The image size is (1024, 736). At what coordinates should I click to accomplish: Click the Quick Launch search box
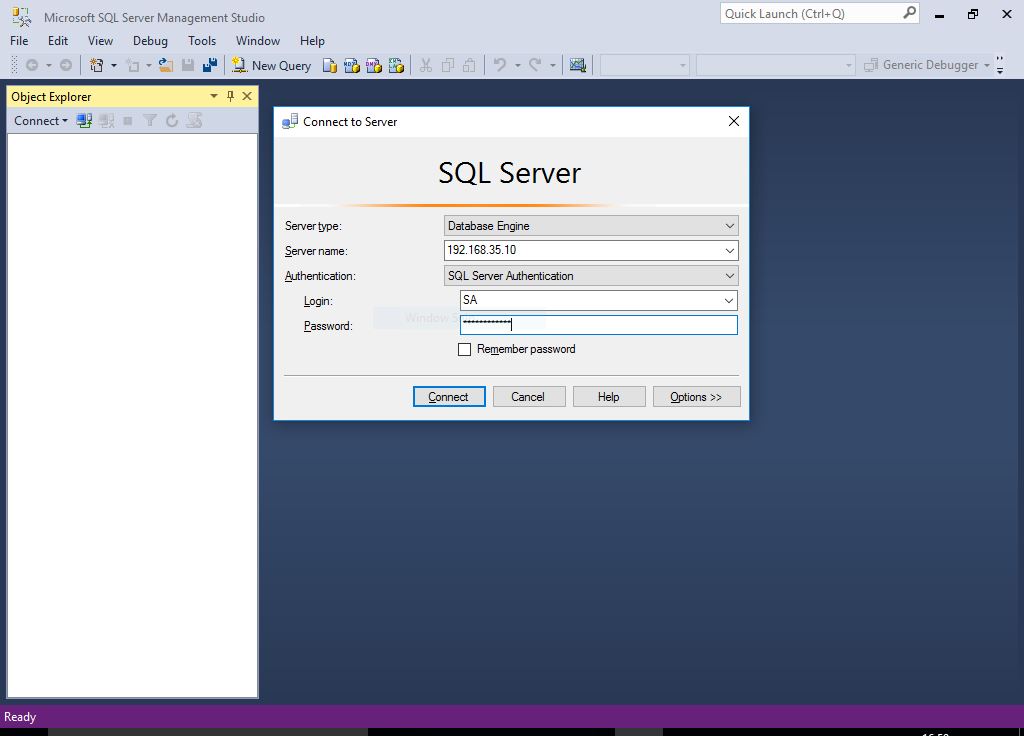820,14
